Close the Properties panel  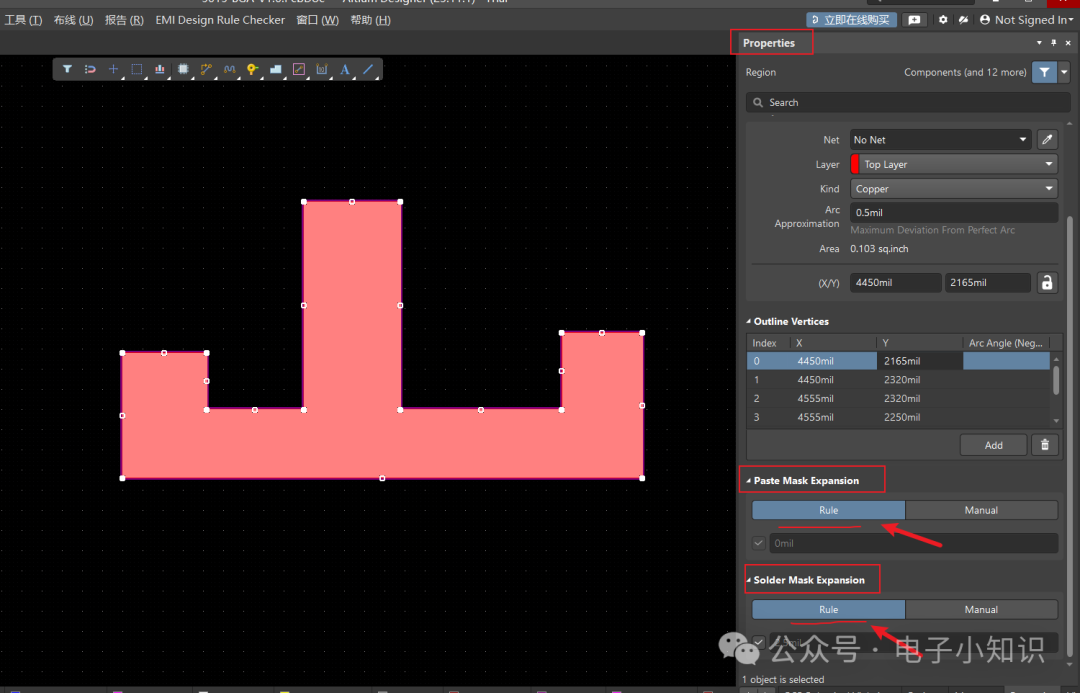click(1068, 43)
